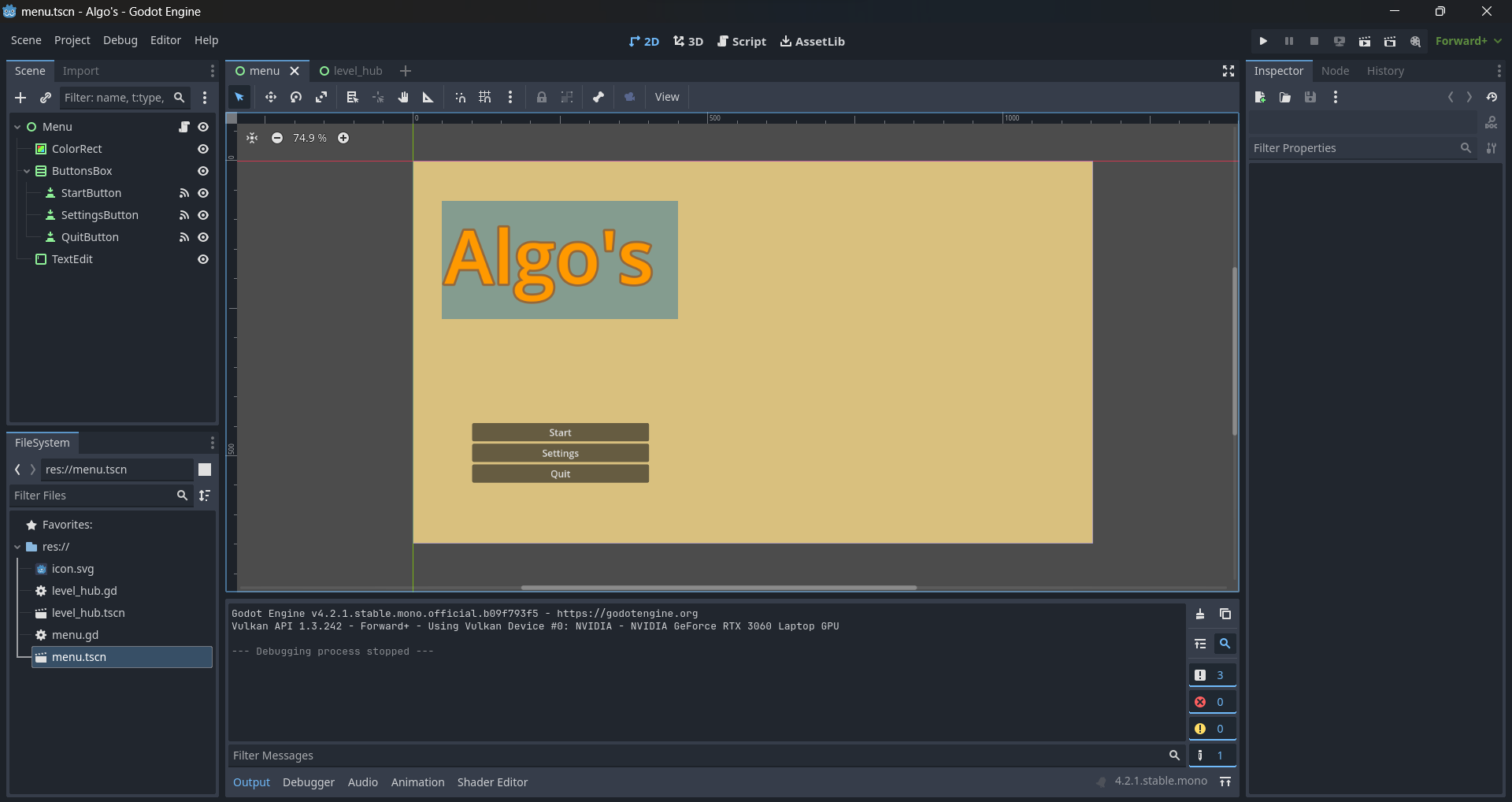This screenshot has height=802, width=1512.
Task: Hide the ColorRect node
Action: [x=203, y=149]
